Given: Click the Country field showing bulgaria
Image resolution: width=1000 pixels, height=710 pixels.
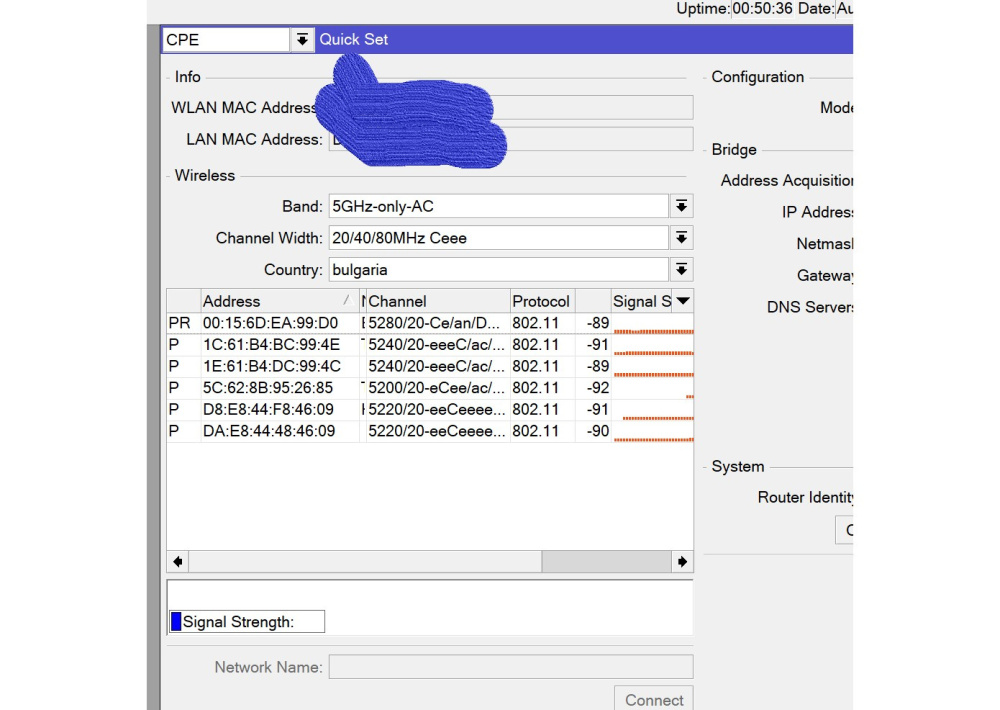Looking at the screenshot, I should tap(497, 270).
